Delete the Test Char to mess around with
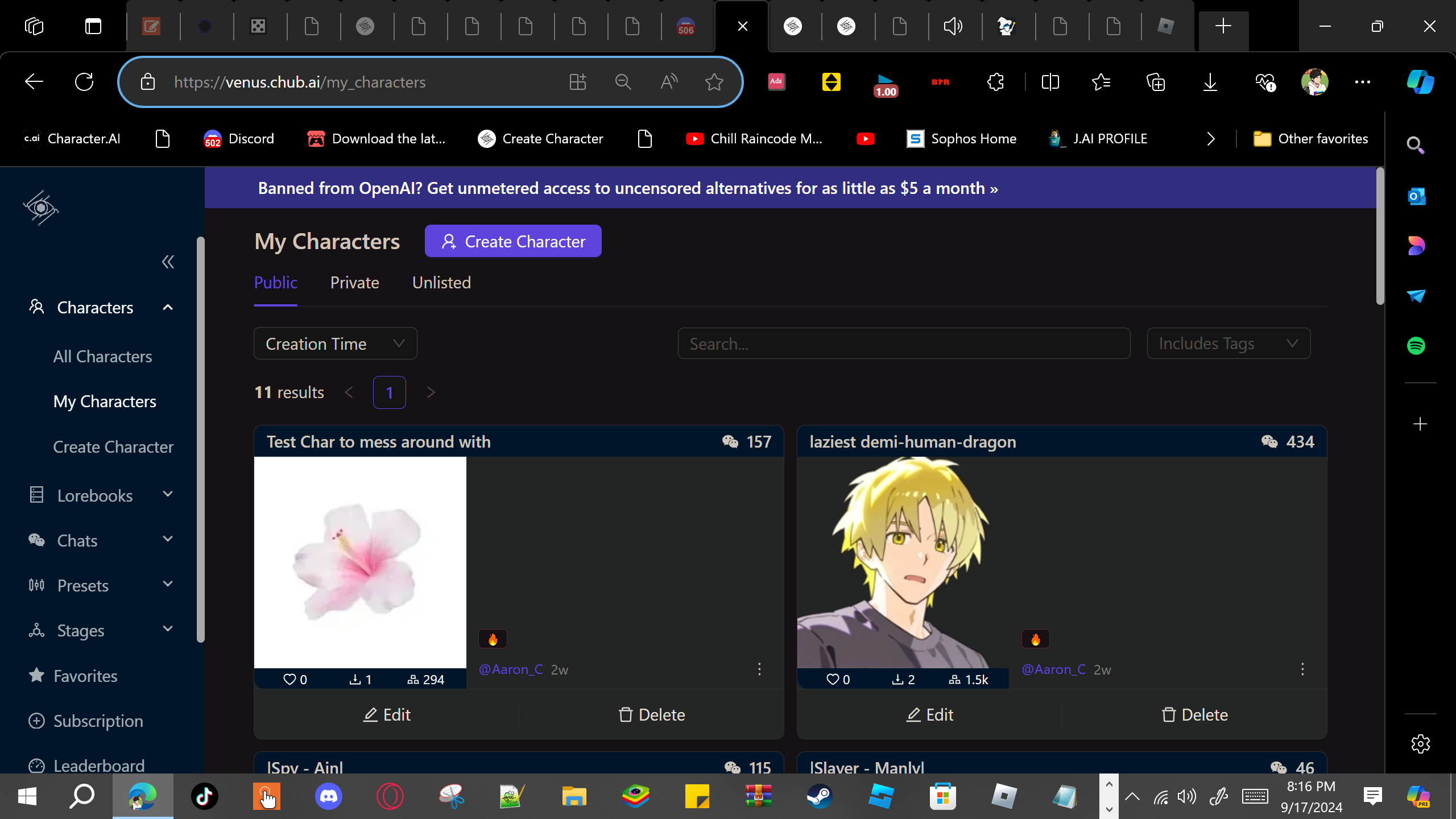 pyautogui.click(x=652, y=714)
